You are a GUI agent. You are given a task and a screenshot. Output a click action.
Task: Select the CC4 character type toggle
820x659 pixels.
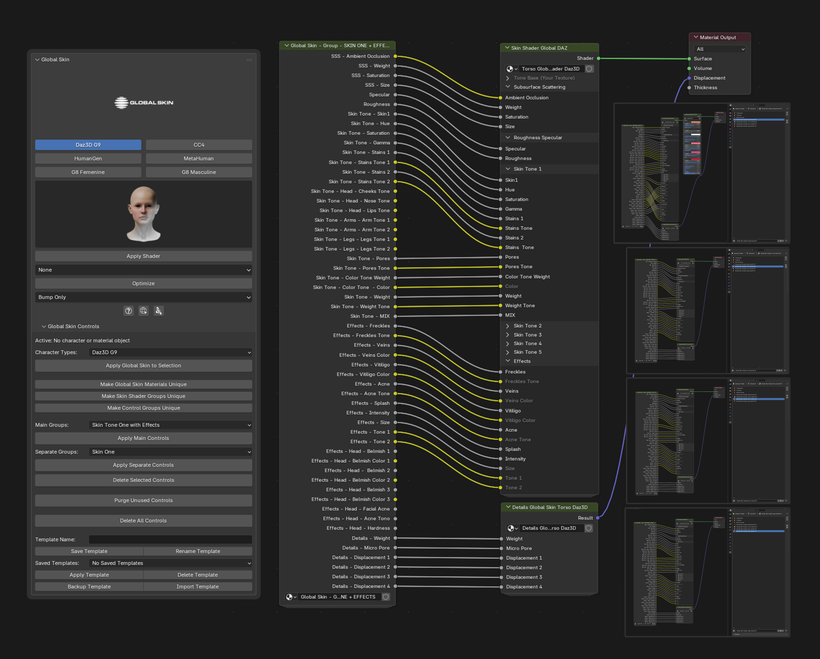(199, 145)
